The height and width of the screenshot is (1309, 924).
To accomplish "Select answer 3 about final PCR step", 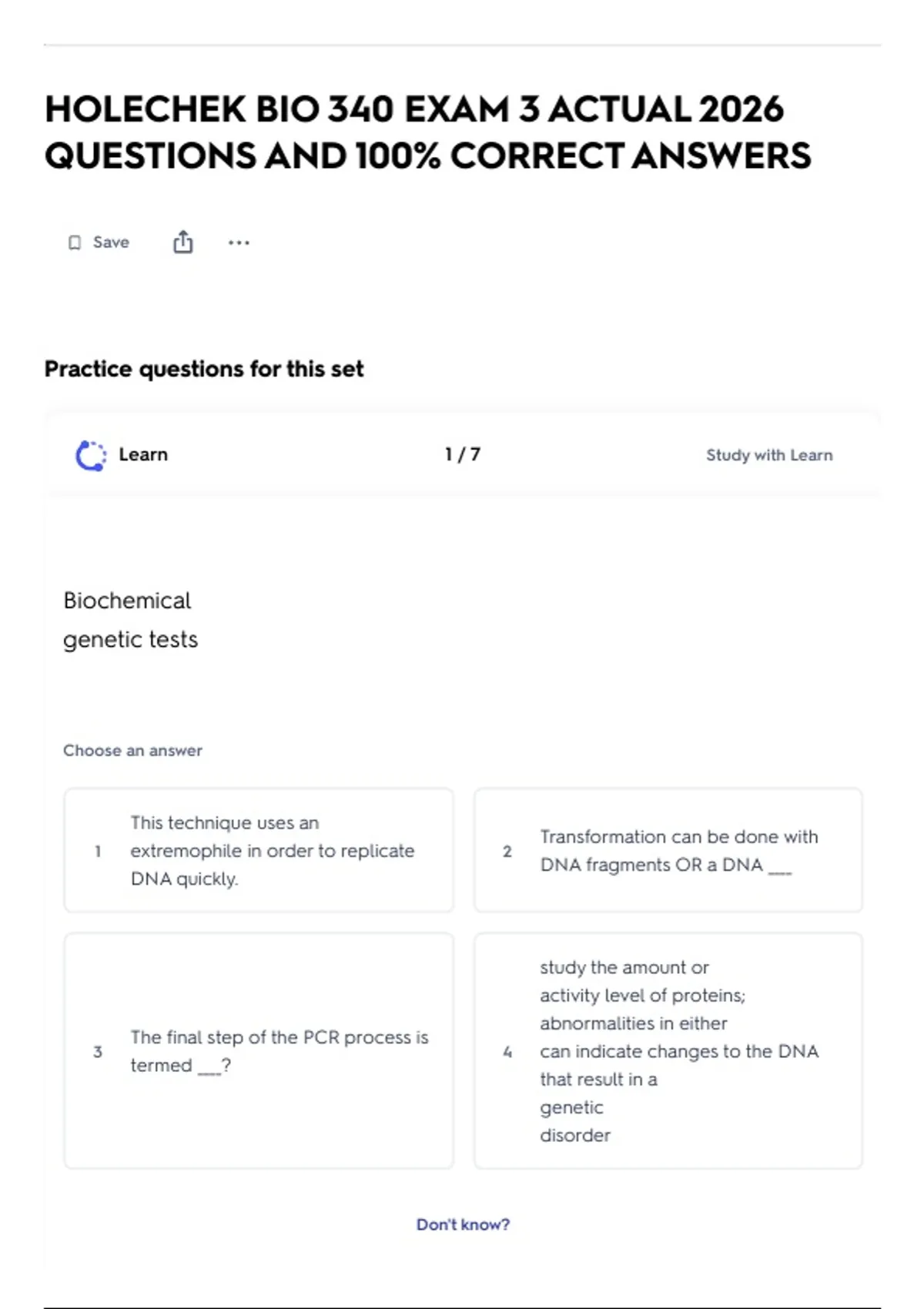I will tap(259, 1051).
